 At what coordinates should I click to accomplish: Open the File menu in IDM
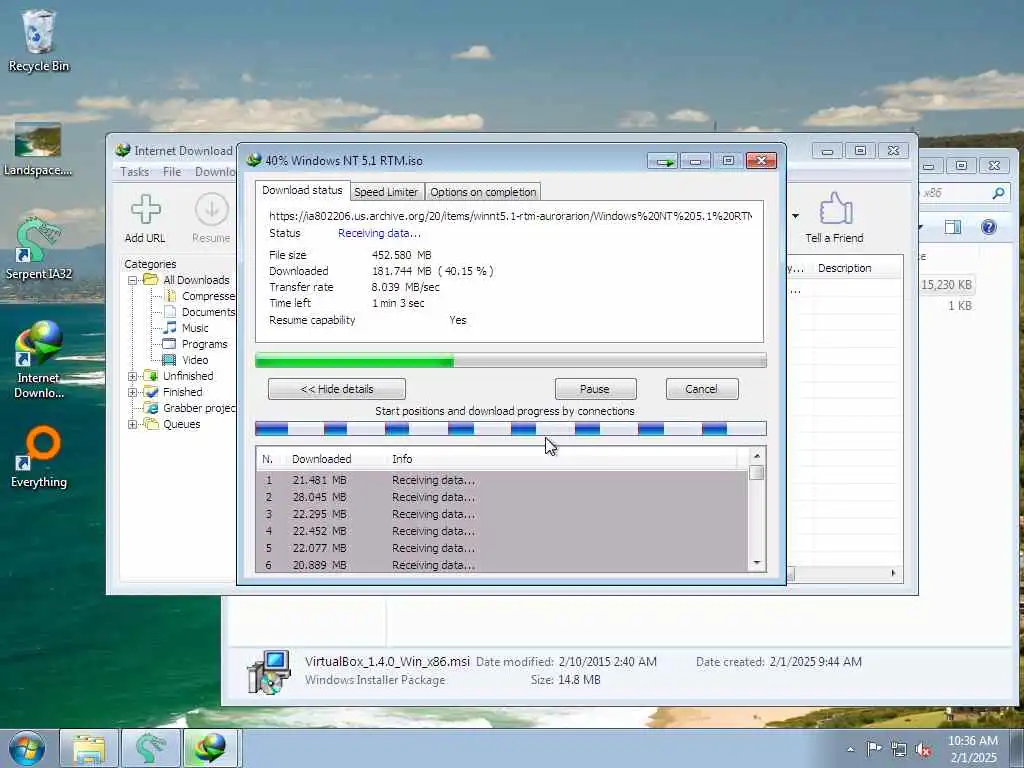pyautogui.click(x=172, y=172)
